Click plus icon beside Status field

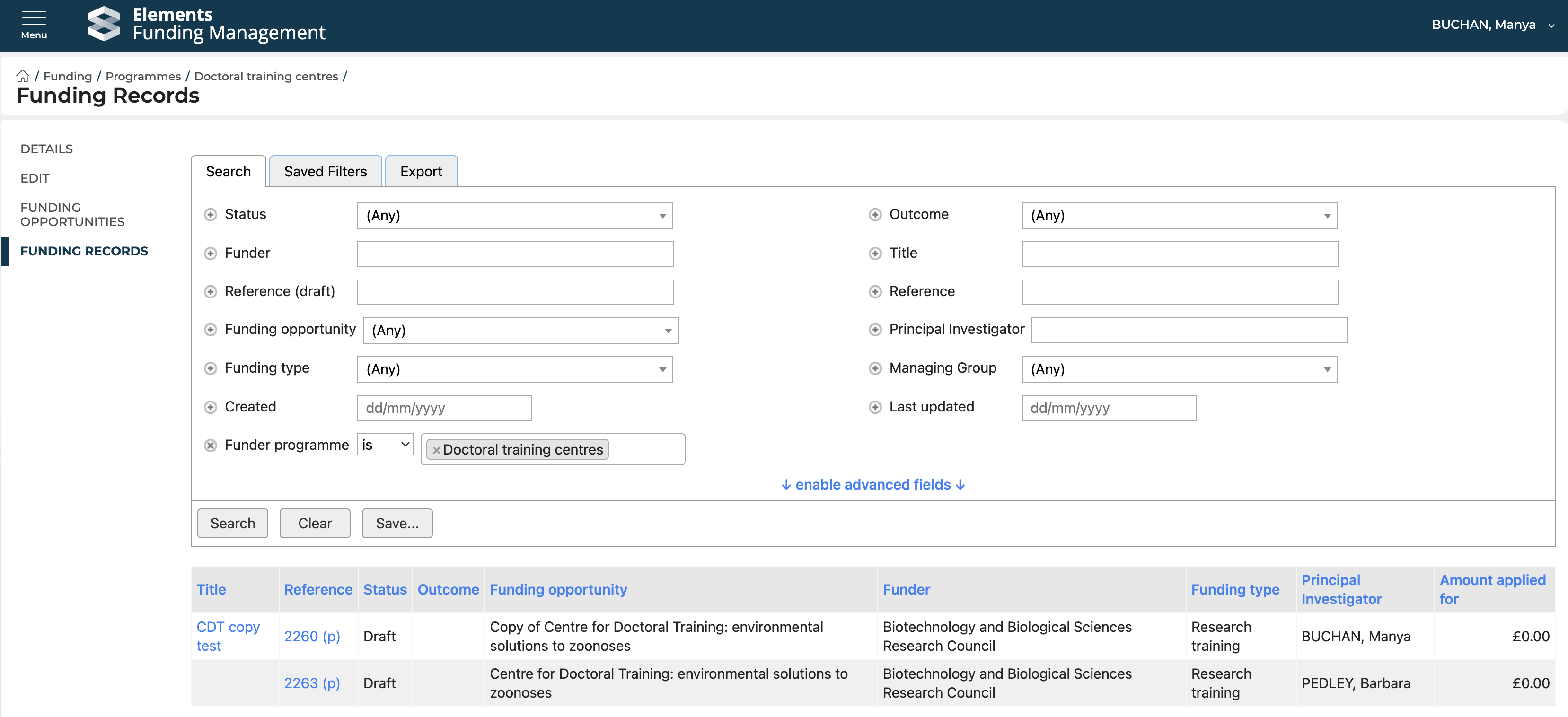click(211, 215)
